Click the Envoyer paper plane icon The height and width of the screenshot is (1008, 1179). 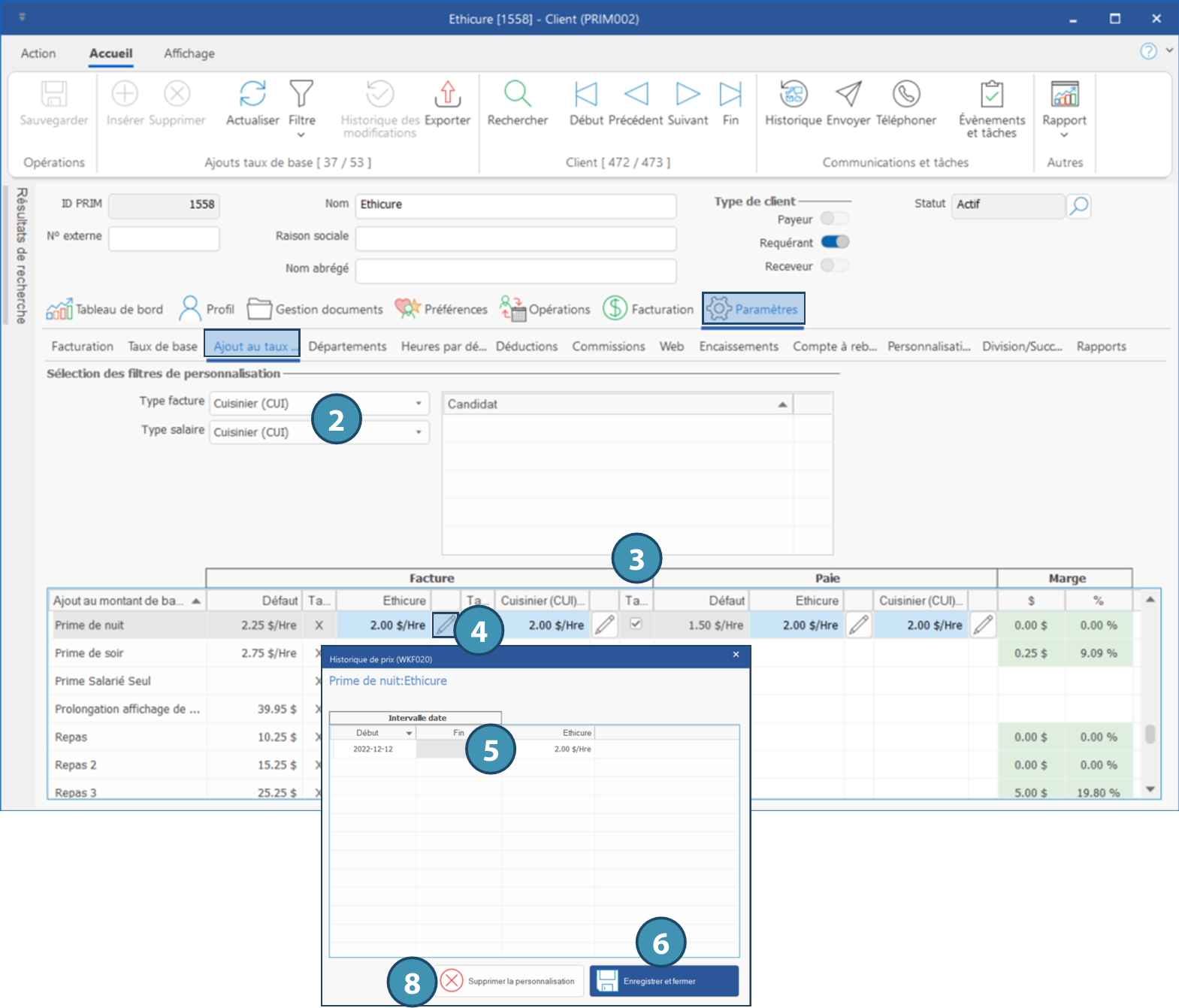coord(848,95)
